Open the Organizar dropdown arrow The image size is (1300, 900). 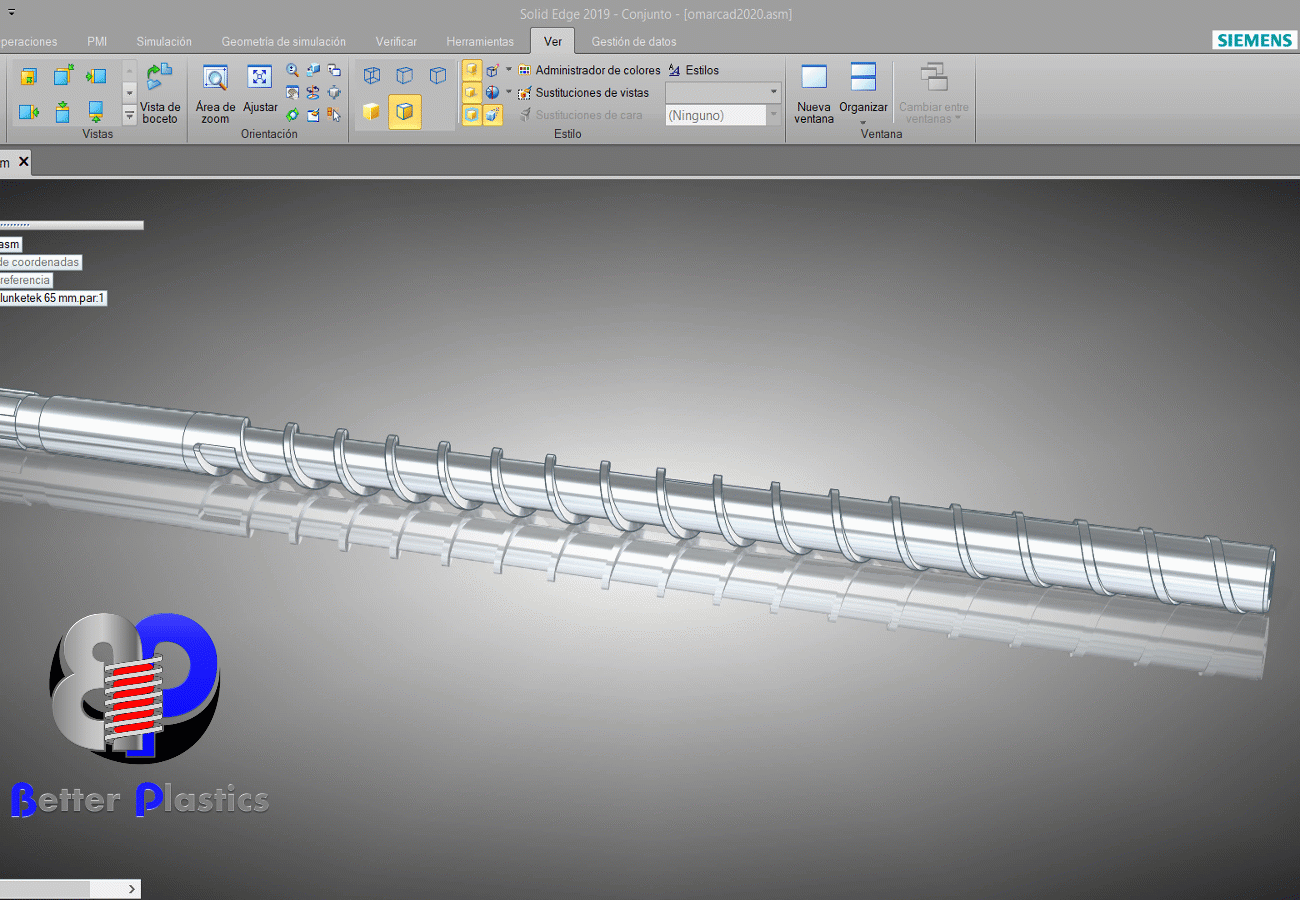863,123
